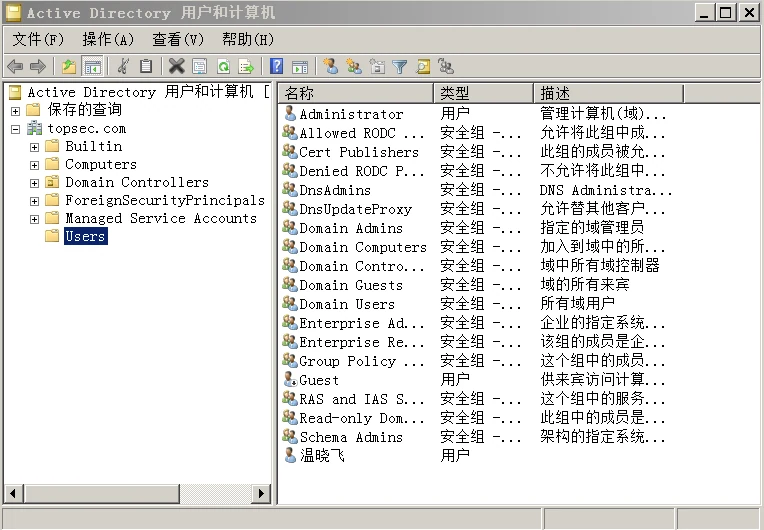Click the Forward arrow toolbar icon
Image resolution: width=764 pixels, height=530 pixels.
tap(38, 66)
